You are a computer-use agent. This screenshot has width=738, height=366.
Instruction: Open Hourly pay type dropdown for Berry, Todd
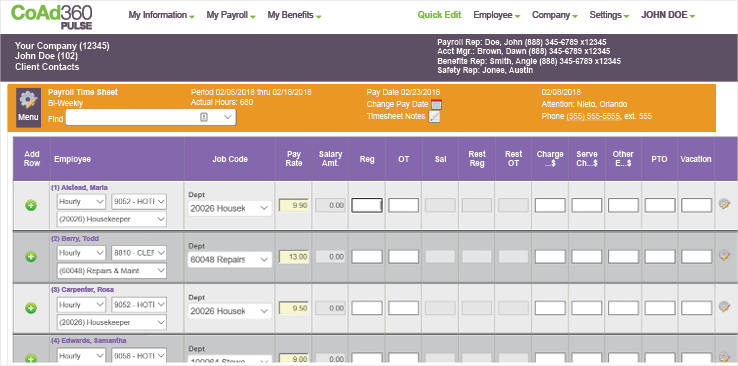81,253
